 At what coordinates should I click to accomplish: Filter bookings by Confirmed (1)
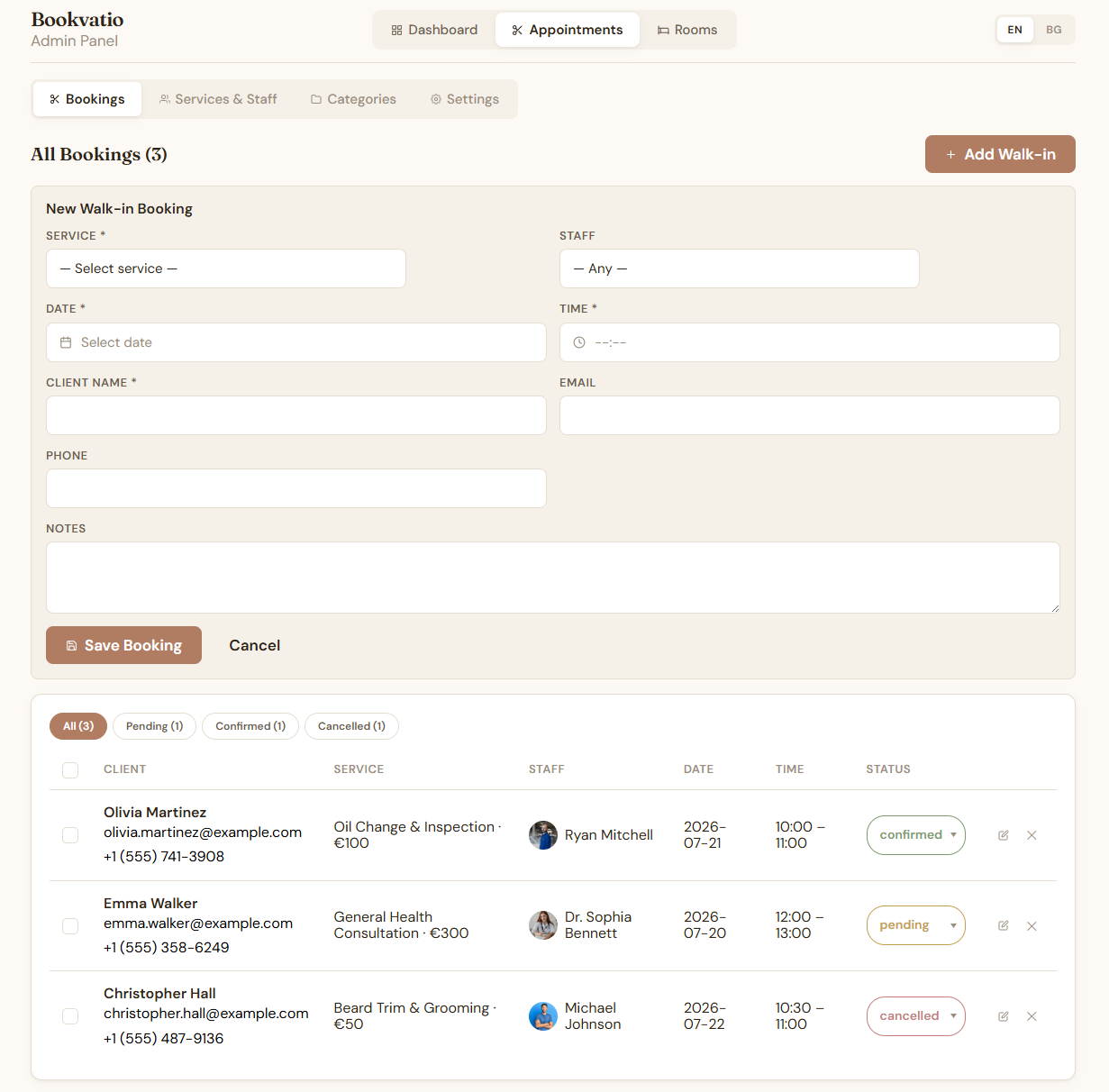pyautogui.click(x=250, y=726)
